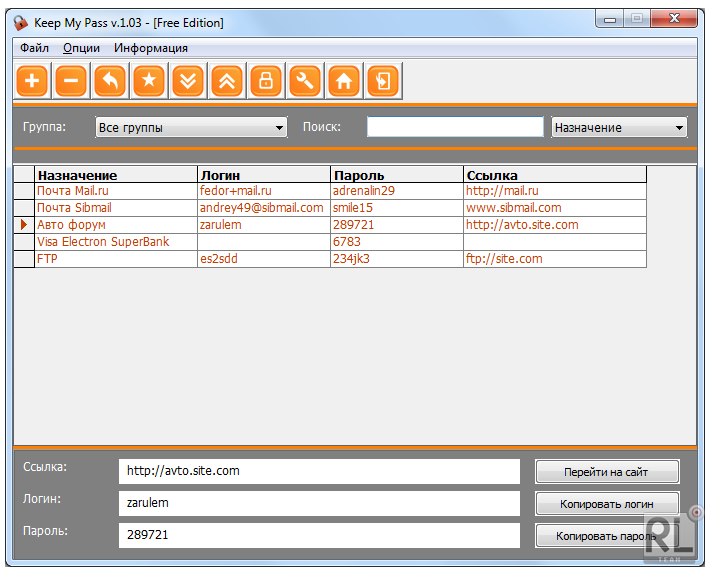Screen dimensions: 712x572
Task: Open the Файл menu
Action: coord(34,48)
